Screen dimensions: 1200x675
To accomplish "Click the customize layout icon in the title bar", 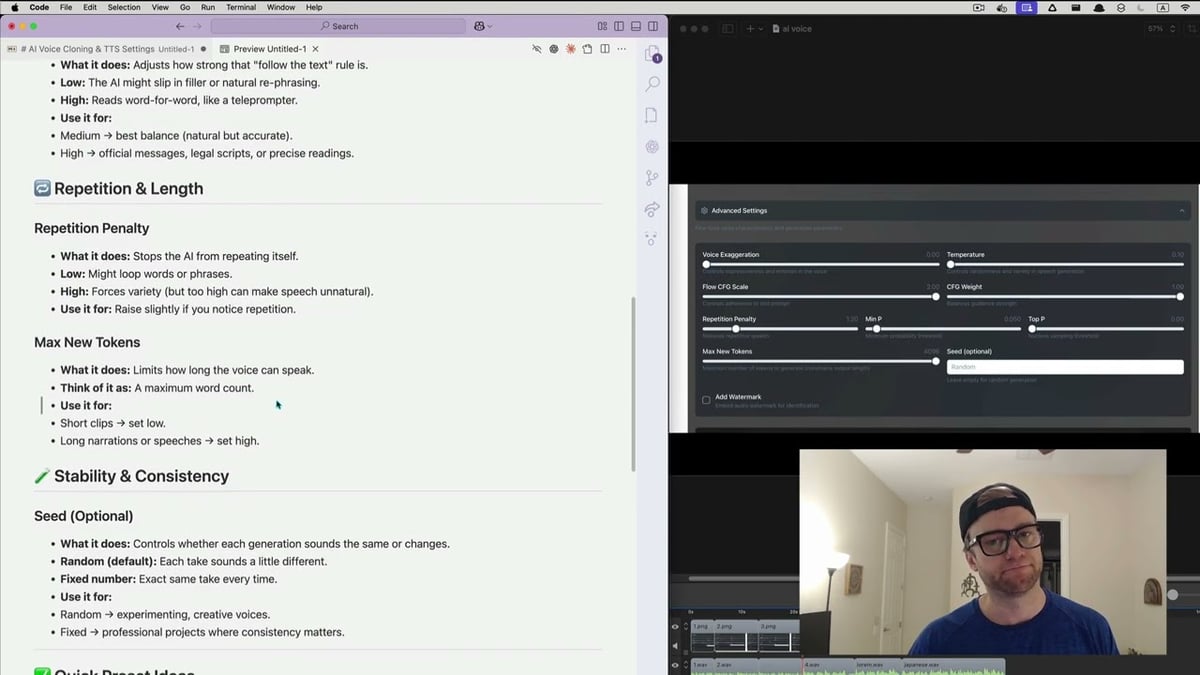I will [x=602, y=26].
